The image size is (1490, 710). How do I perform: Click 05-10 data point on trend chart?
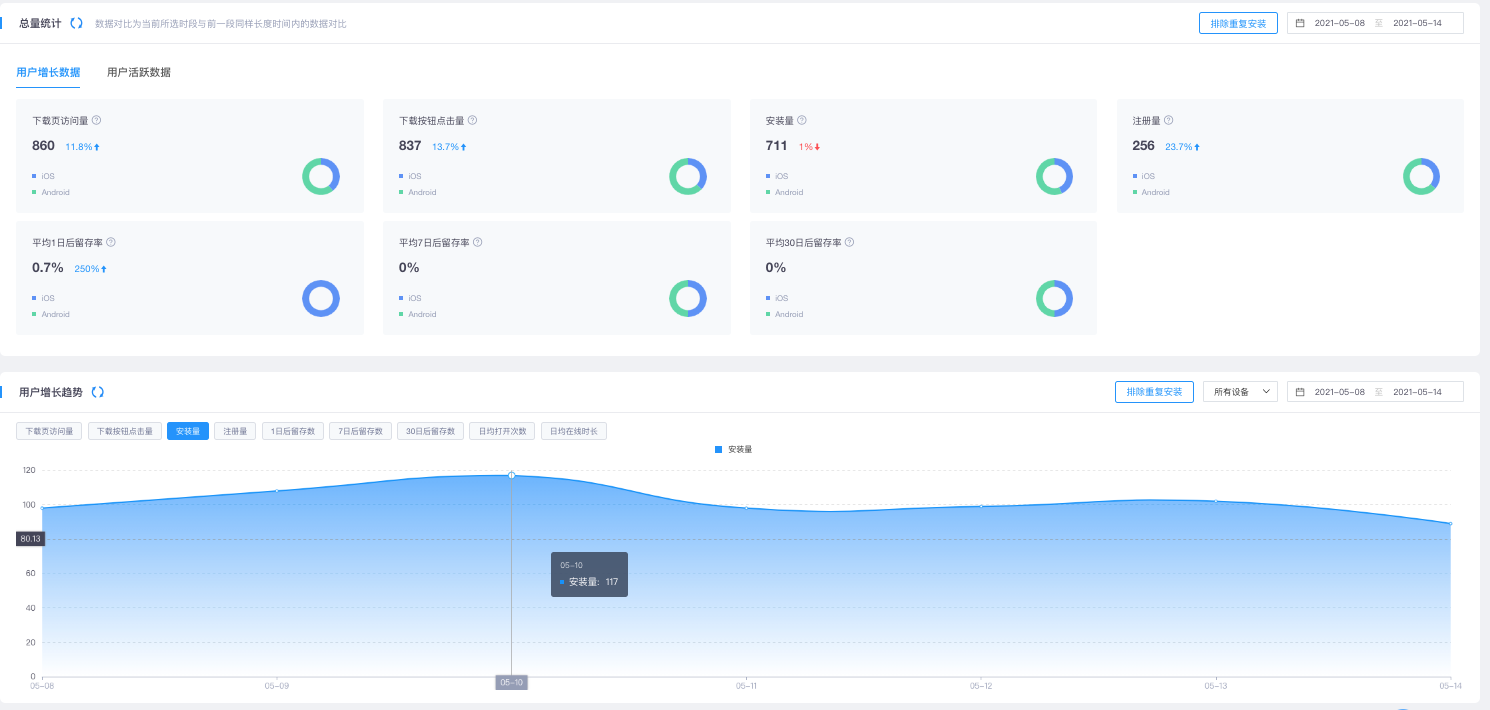[x=512, y=475]
